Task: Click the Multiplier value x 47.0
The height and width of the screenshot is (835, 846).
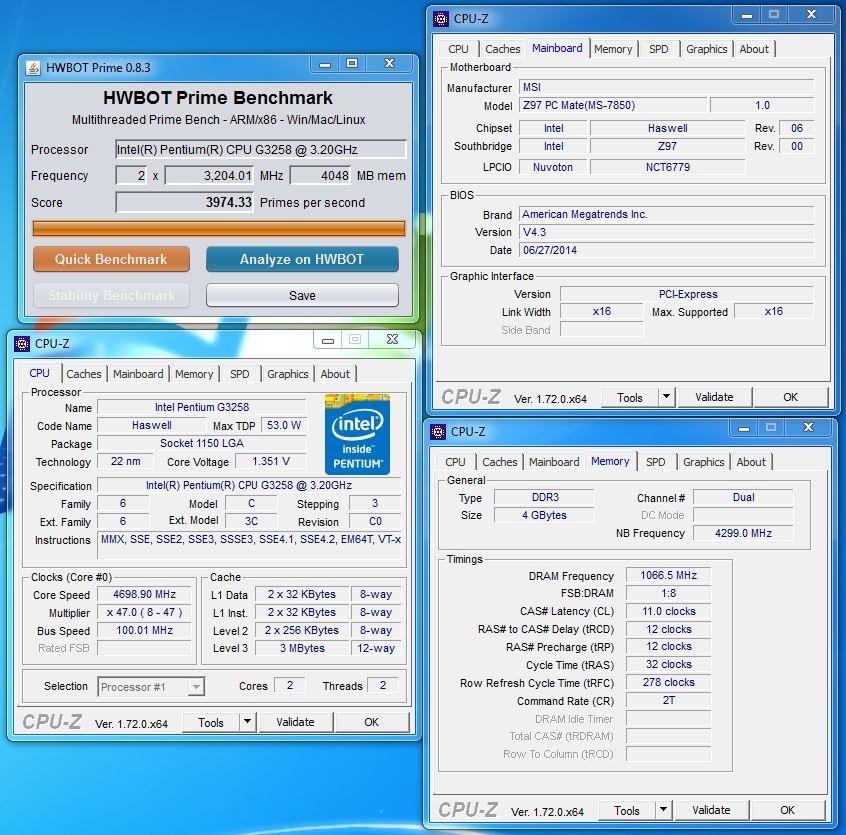Action: 144,612
